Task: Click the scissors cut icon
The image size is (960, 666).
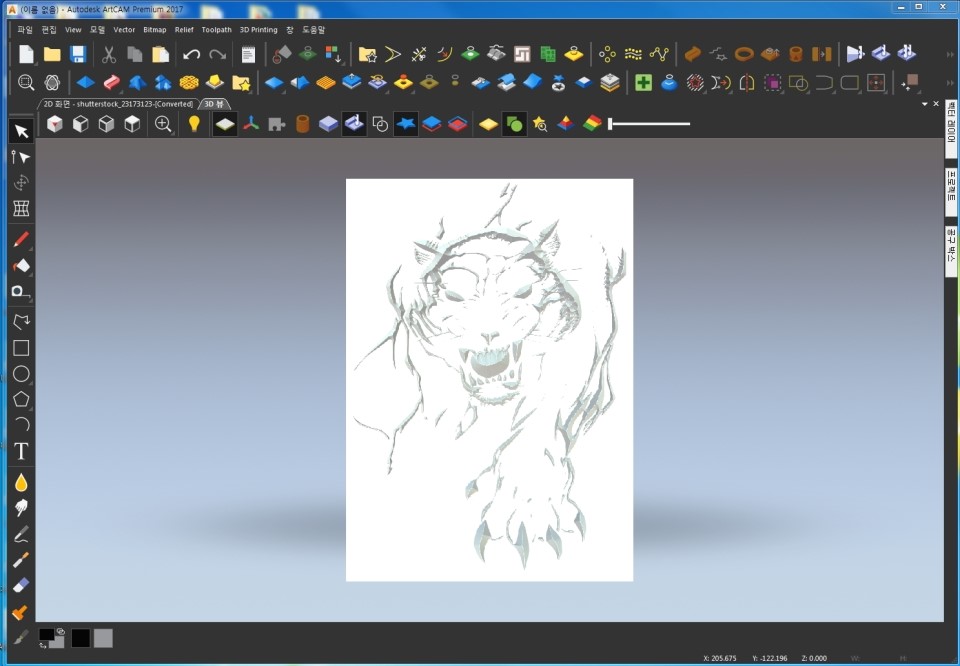Action: pos(109,54)
